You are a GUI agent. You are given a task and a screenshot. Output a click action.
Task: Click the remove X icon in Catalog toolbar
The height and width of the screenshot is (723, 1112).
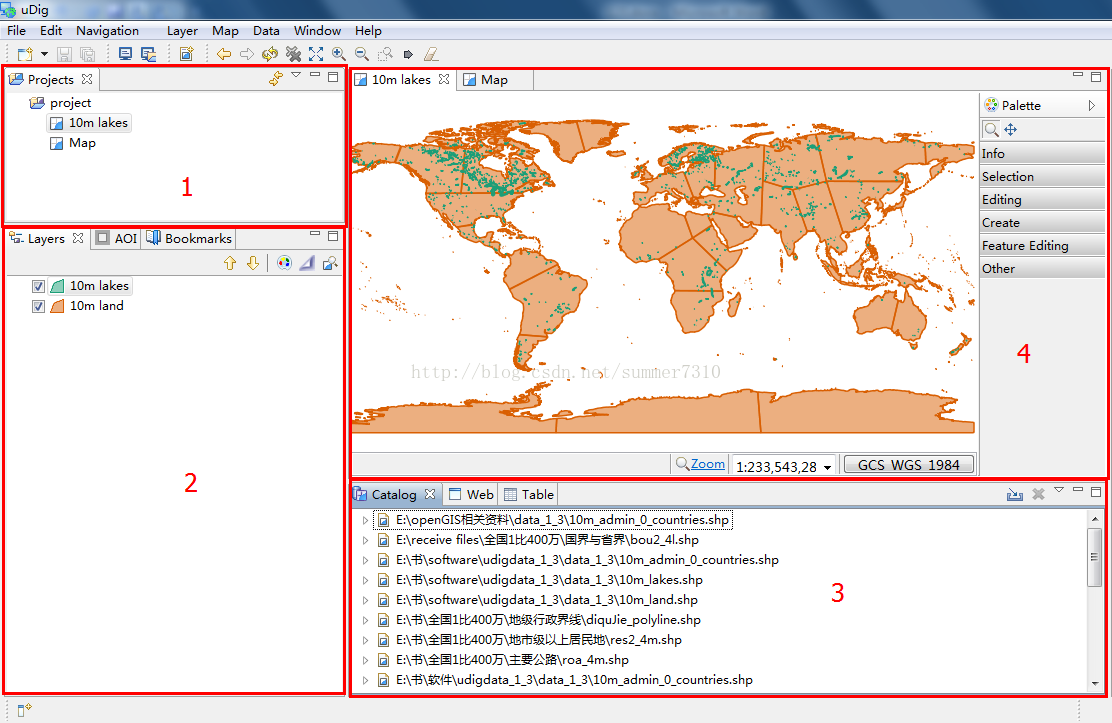coord(1038,495)
